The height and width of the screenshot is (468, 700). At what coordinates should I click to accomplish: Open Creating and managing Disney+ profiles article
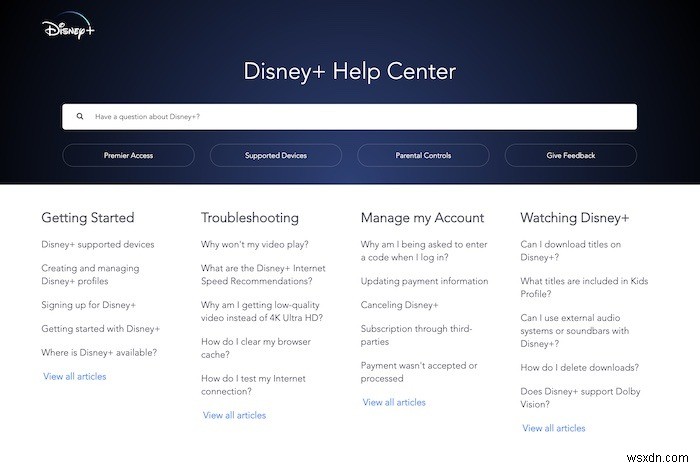coord(90,275)
